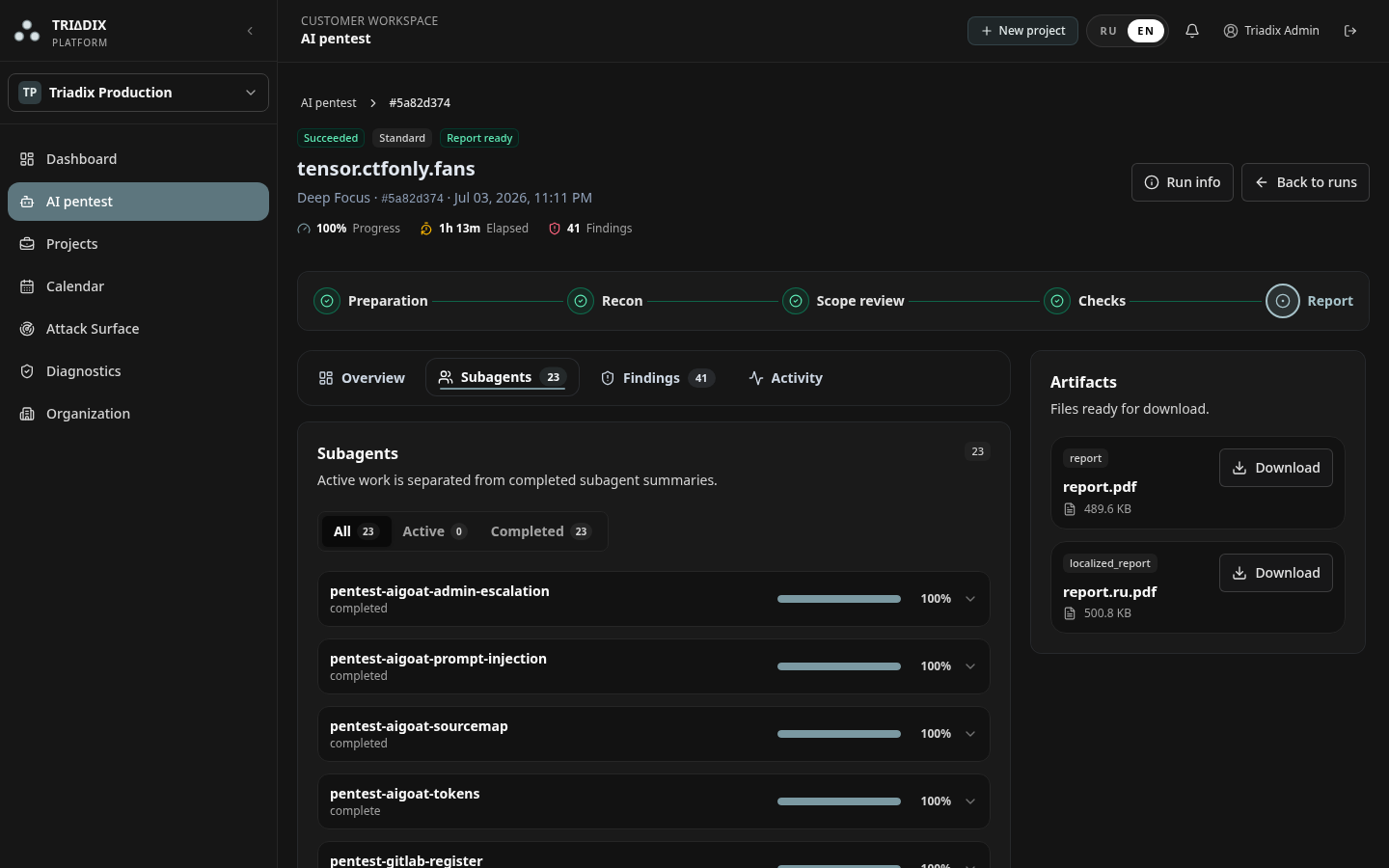Click the Calendar icon in the sidebar
1389x868 pixels.
27,286
